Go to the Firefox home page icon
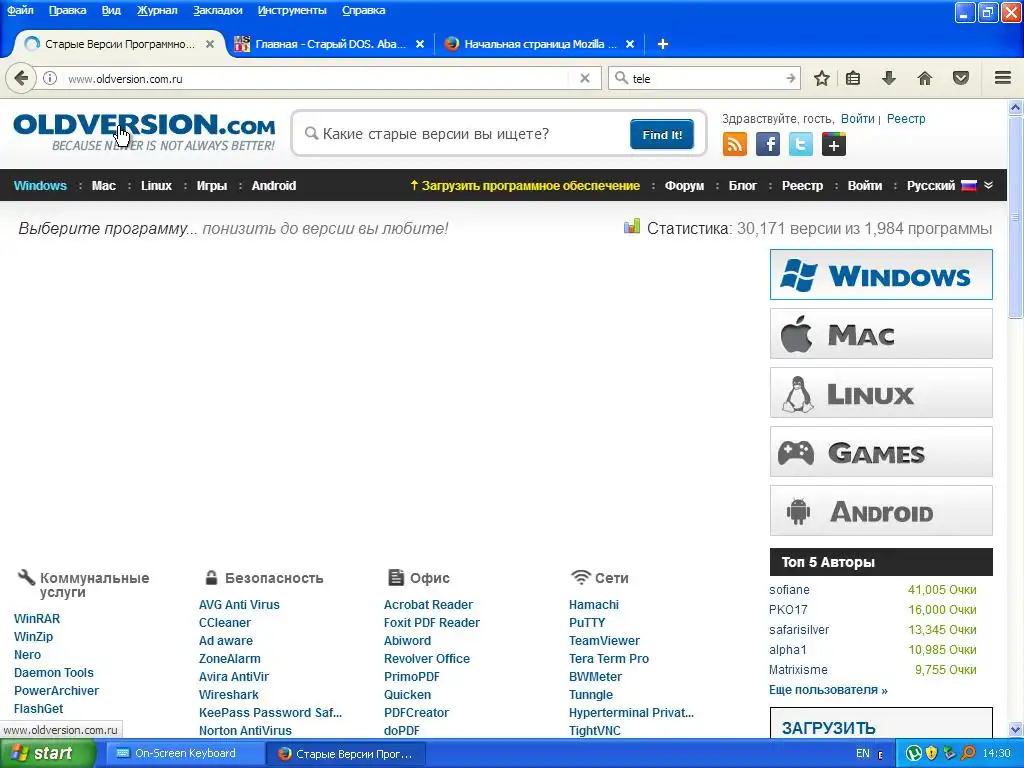The width and height of the screenshot is (1024, 768). (924, 78)
